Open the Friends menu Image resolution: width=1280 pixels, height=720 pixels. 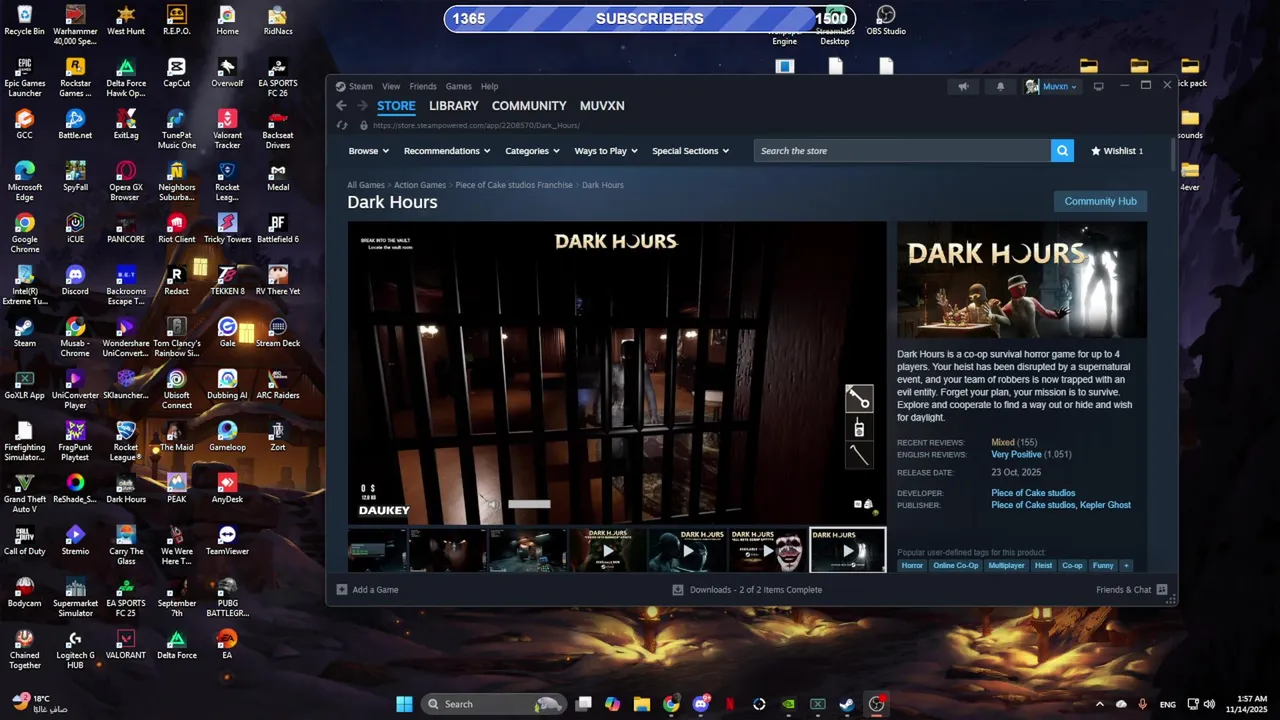tap(423, 87)
